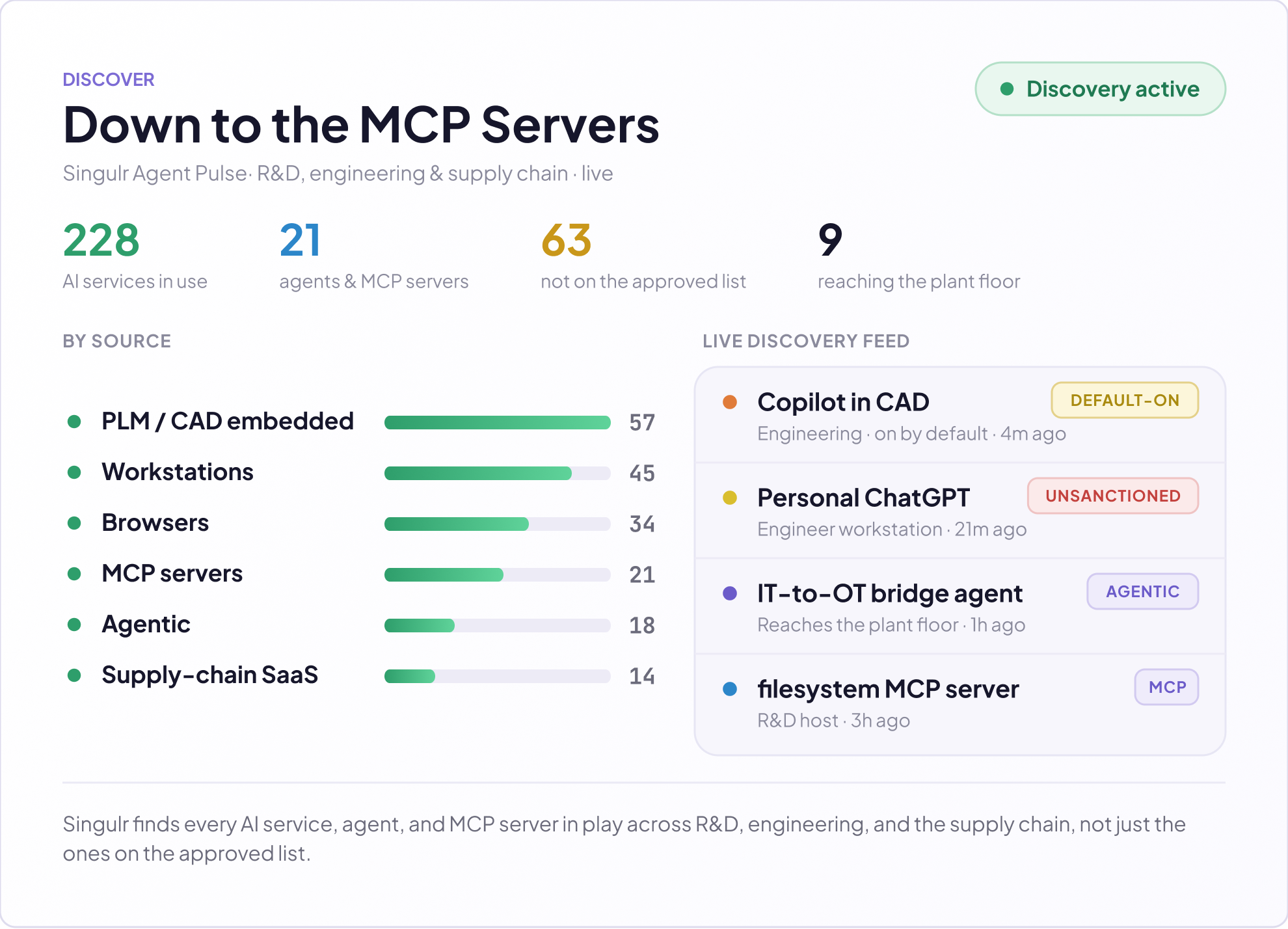Click the 63 not on approved list stat
This screenshot has width=1288, height=929.
pyautogui.click(x=643, y=256)
